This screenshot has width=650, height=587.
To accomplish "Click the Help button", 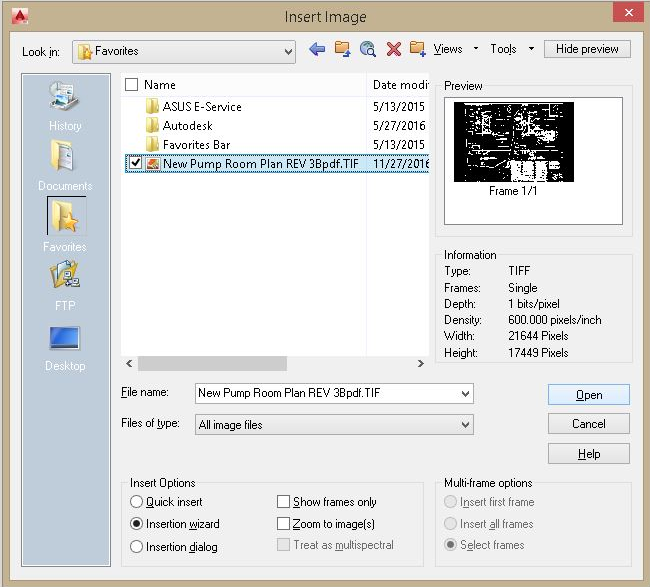I will point(589,454).
